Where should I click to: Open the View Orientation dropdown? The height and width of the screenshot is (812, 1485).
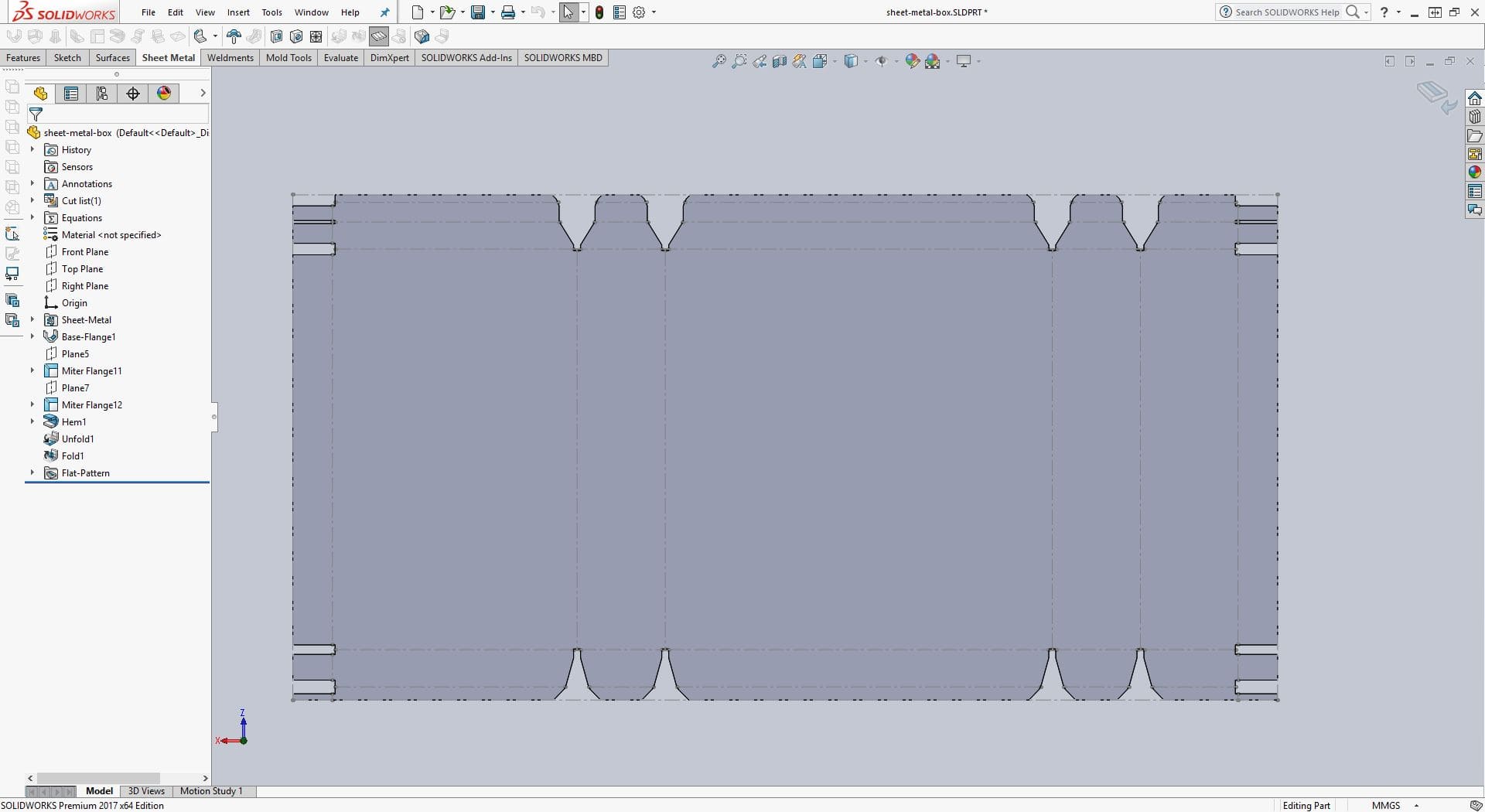[x=835, y=61]
